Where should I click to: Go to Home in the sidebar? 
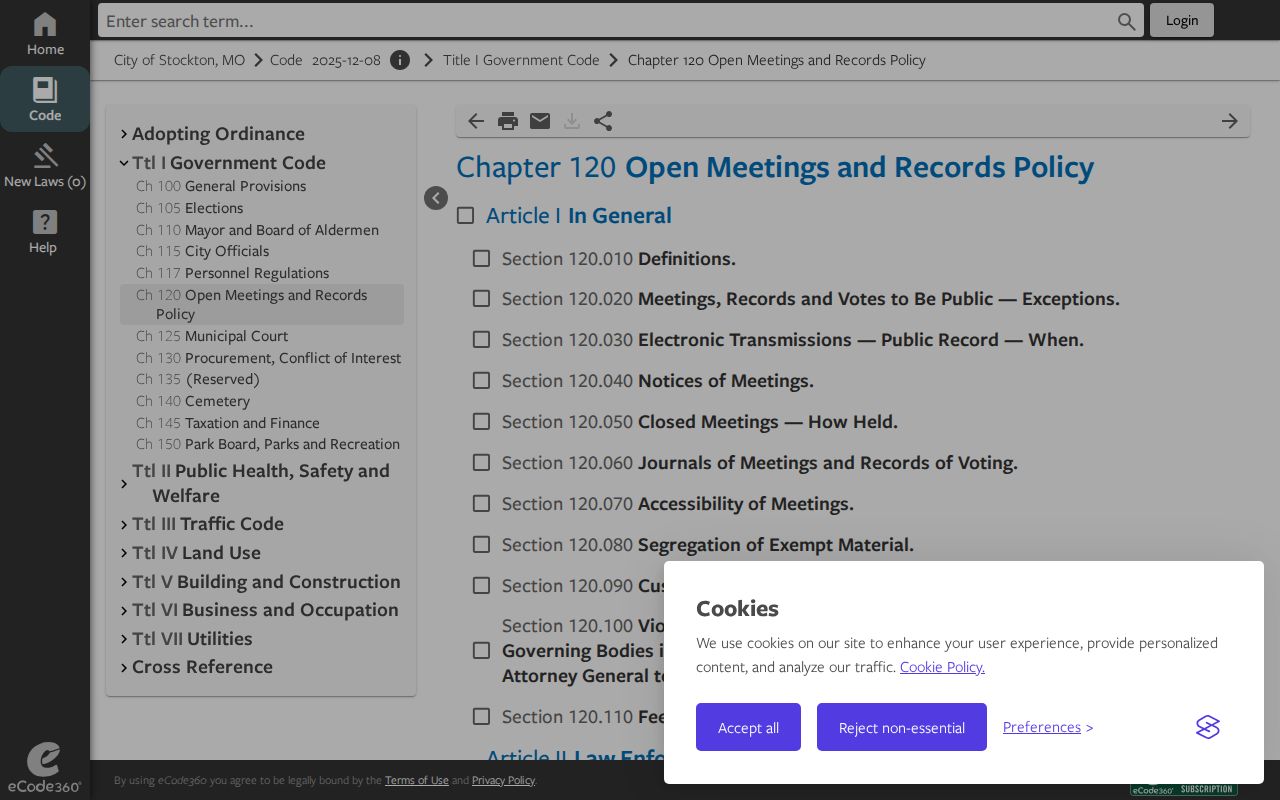(45, 34)
